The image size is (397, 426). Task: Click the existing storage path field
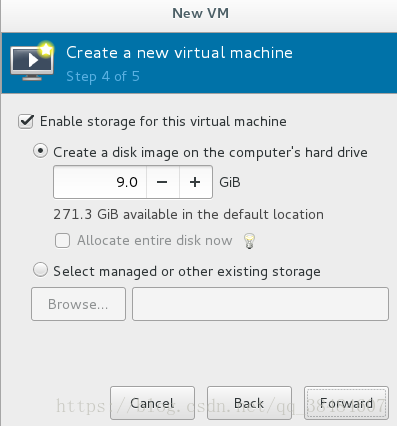[x=260, y=304]
